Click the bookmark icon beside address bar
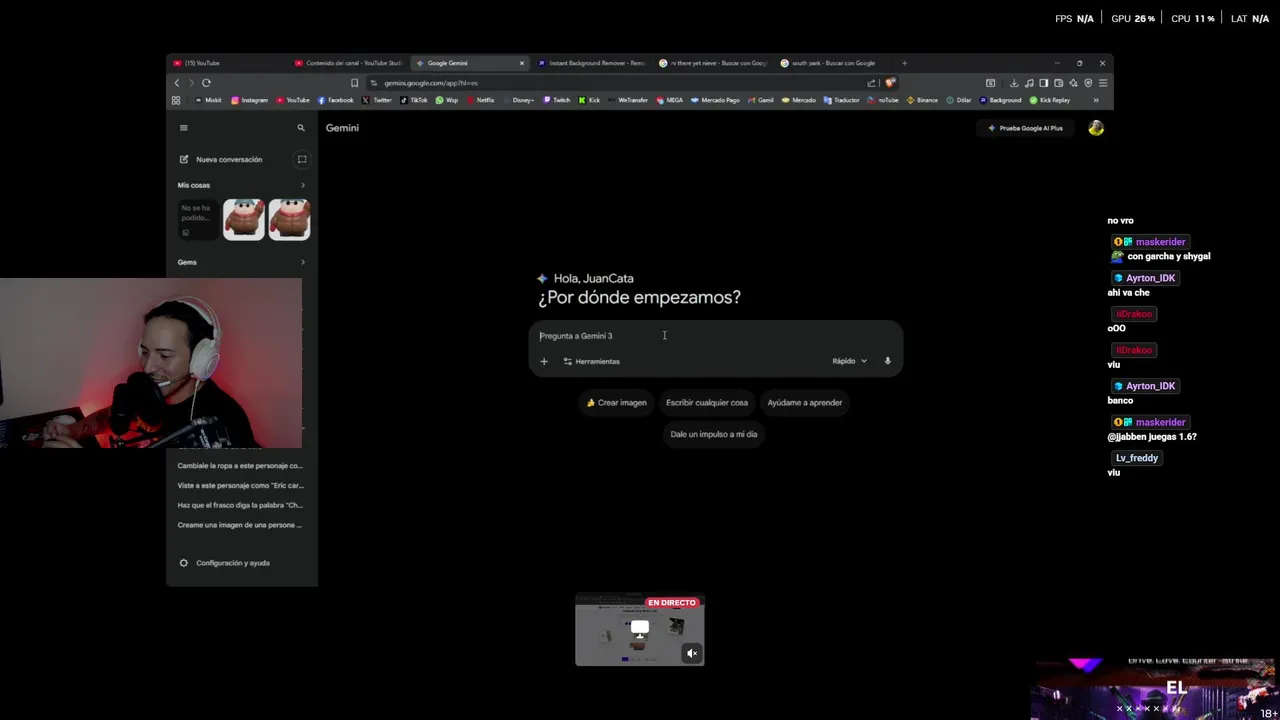1280x720 pixels. click(354, 83)
